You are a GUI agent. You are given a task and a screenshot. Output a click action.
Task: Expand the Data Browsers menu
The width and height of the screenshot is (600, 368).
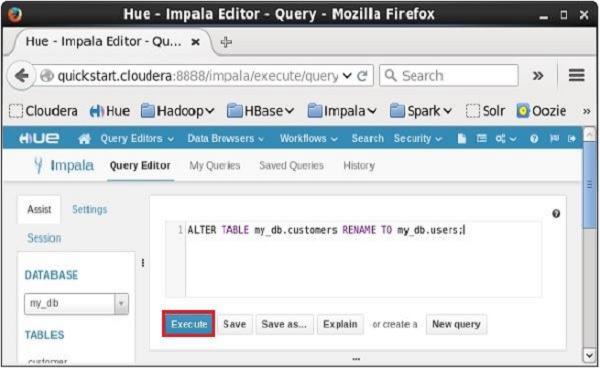point(225,138)
